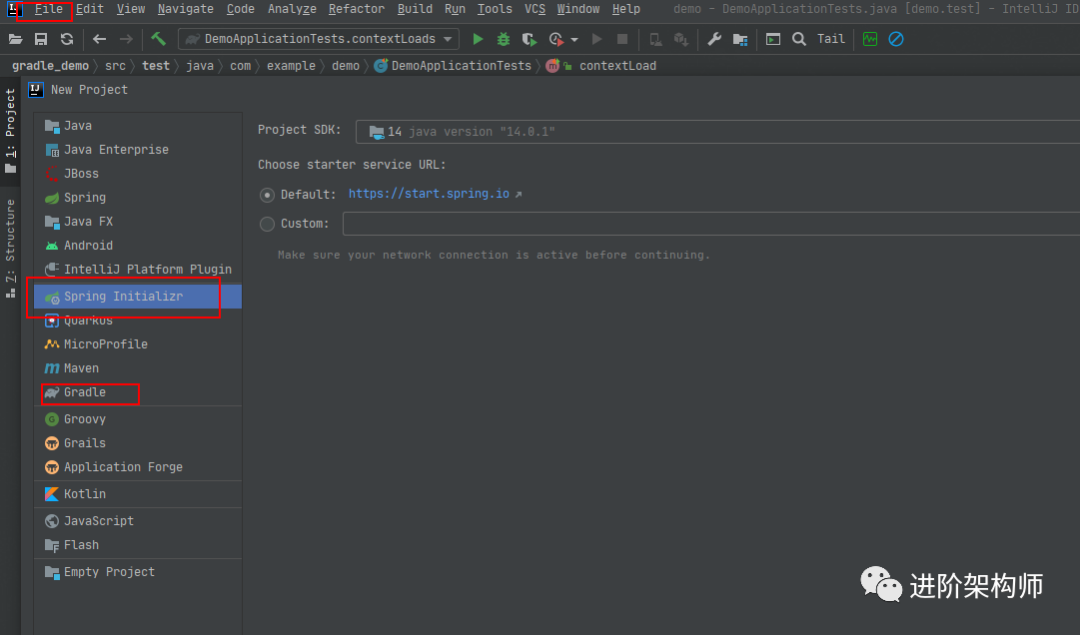This screenshot has height=635, width=1080.
Task: Click the blue circle-slash icon
Action: [x=896, y=39]
